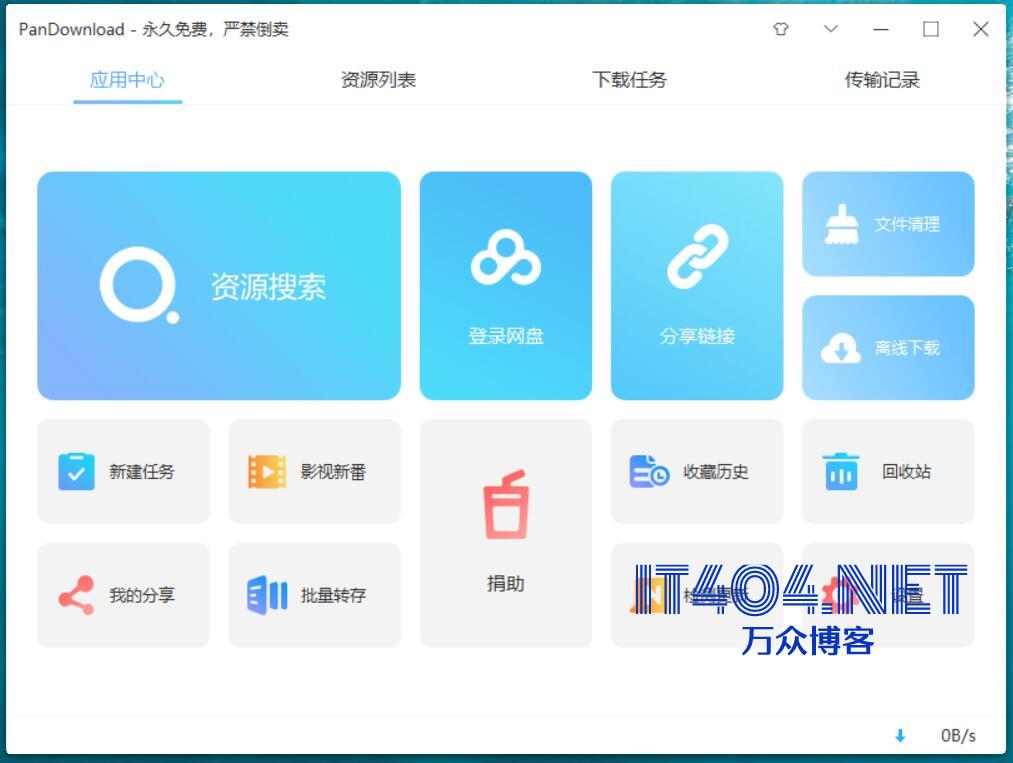
Task: Click the blue download arrow in status bar
Action: (900, 735)
